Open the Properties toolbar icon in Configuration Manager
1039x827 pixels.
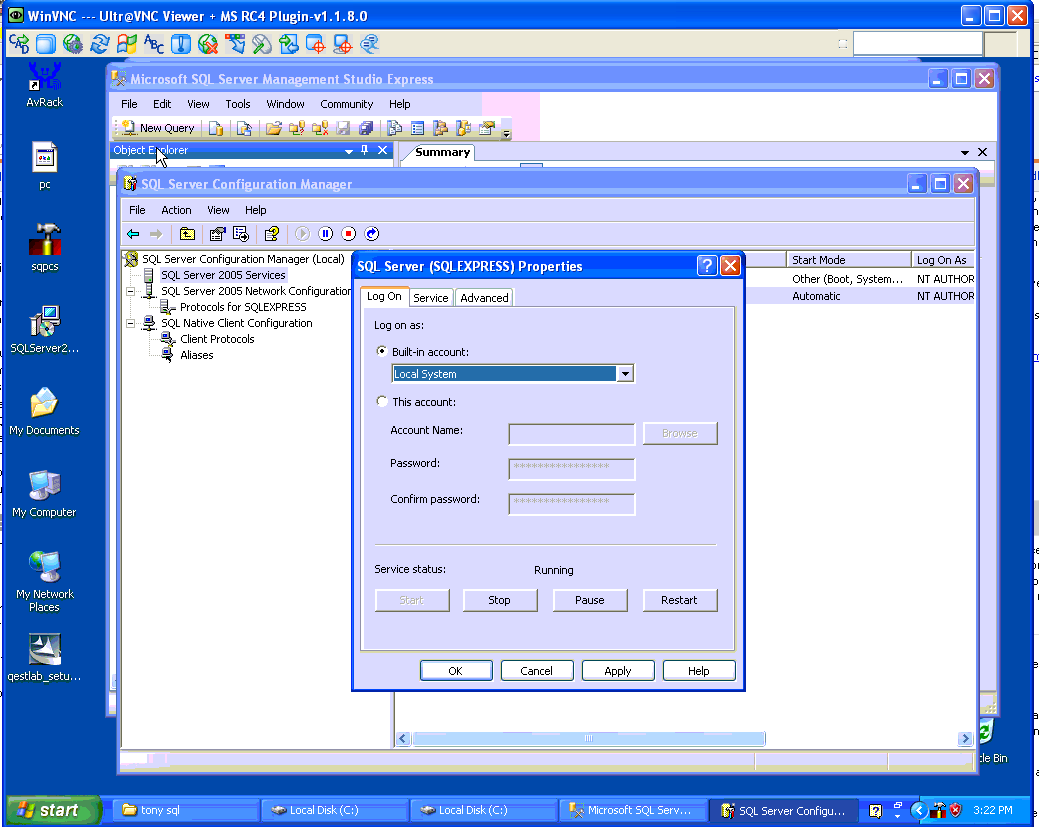point(217,234)
